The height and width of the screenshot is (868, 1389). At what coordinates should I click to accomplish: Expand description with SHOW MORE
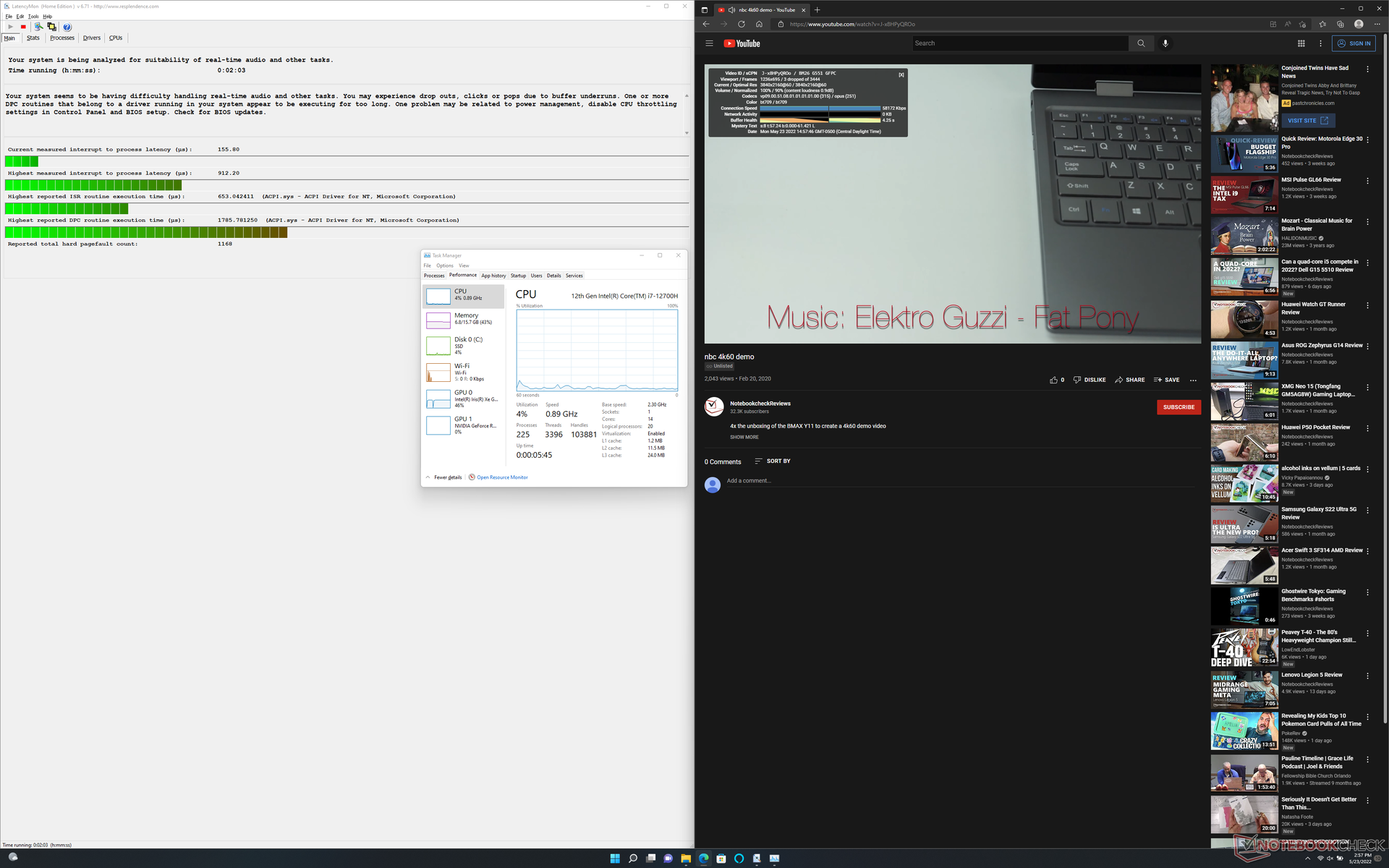[744, 437]
